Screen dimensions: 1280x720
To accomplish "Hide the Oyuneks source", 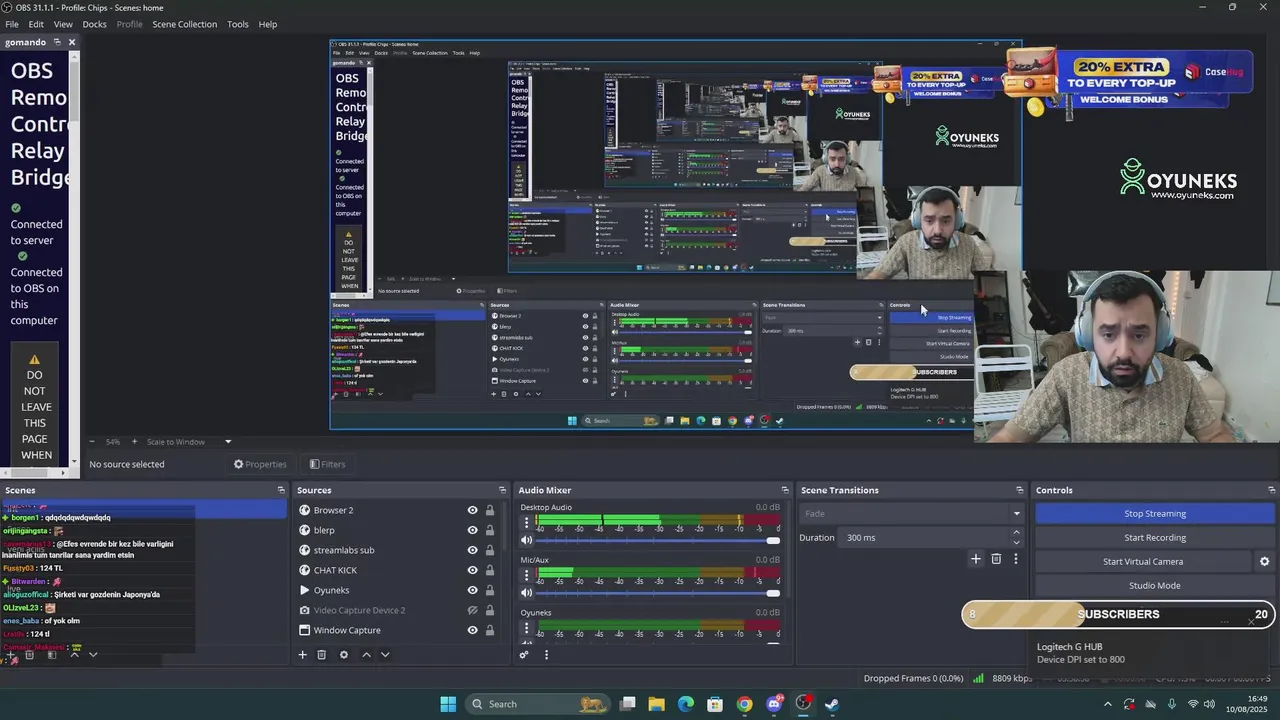I will pos(472,590).
